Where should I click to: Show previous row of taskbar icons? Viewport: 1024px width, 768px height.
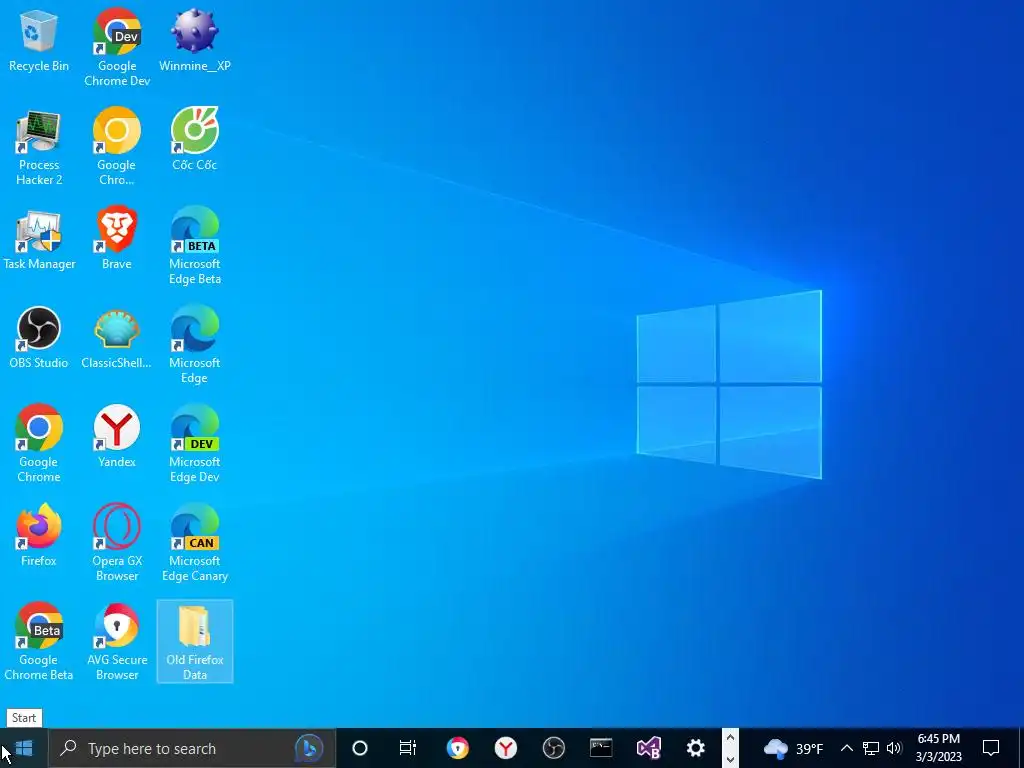point(730,738)
